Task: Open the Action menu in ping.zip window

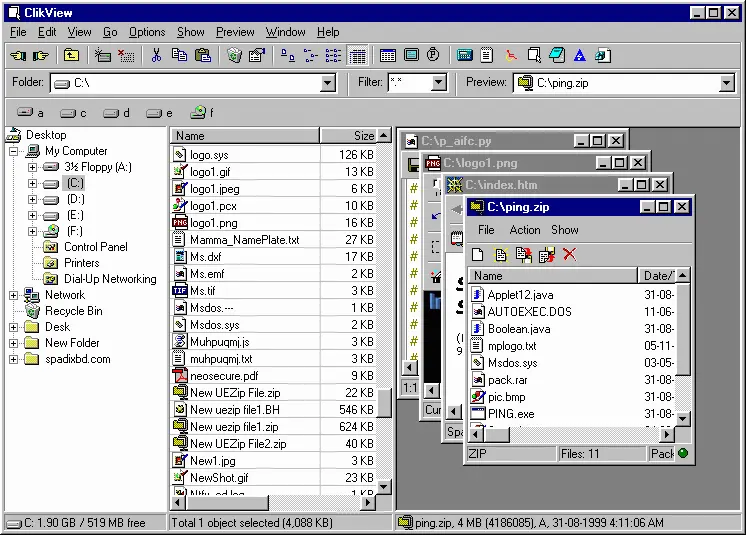Action: pyautogui.click(x=524, y=230)
